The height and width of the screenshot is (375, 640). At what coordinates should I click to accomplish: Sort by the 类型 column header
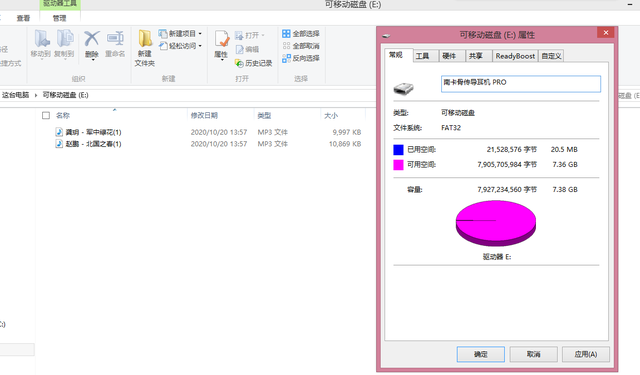[264, 115]
